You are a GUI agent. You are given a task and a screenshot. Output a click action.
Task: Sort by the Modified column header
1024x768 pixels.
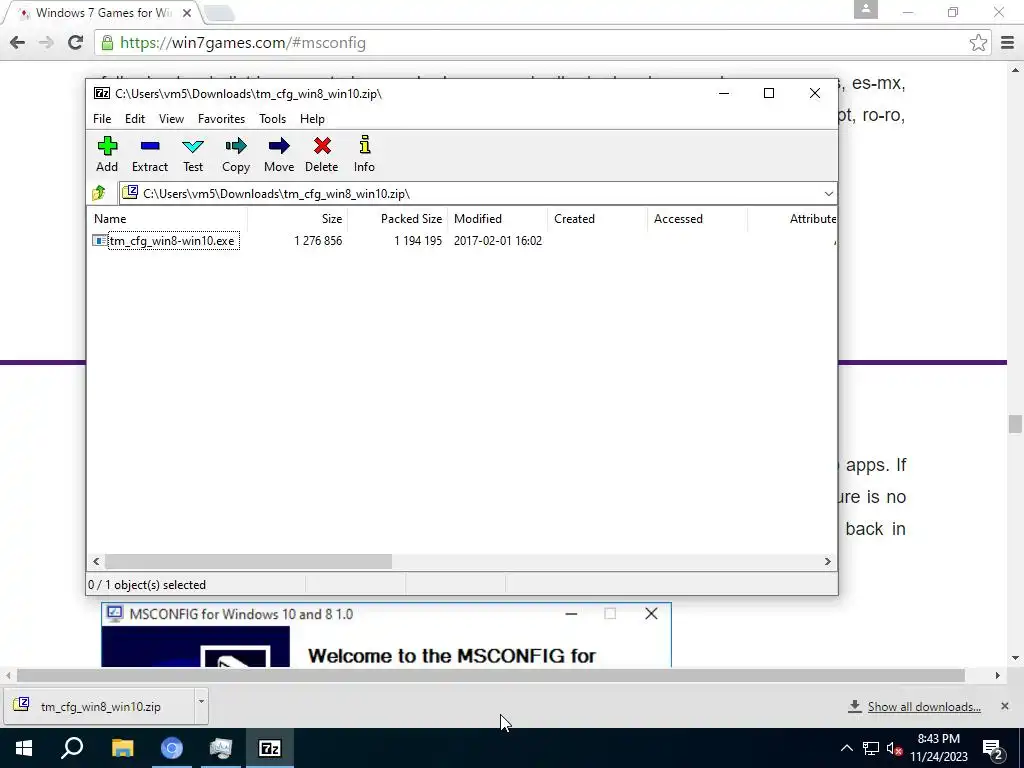click(x=497, y=219)
